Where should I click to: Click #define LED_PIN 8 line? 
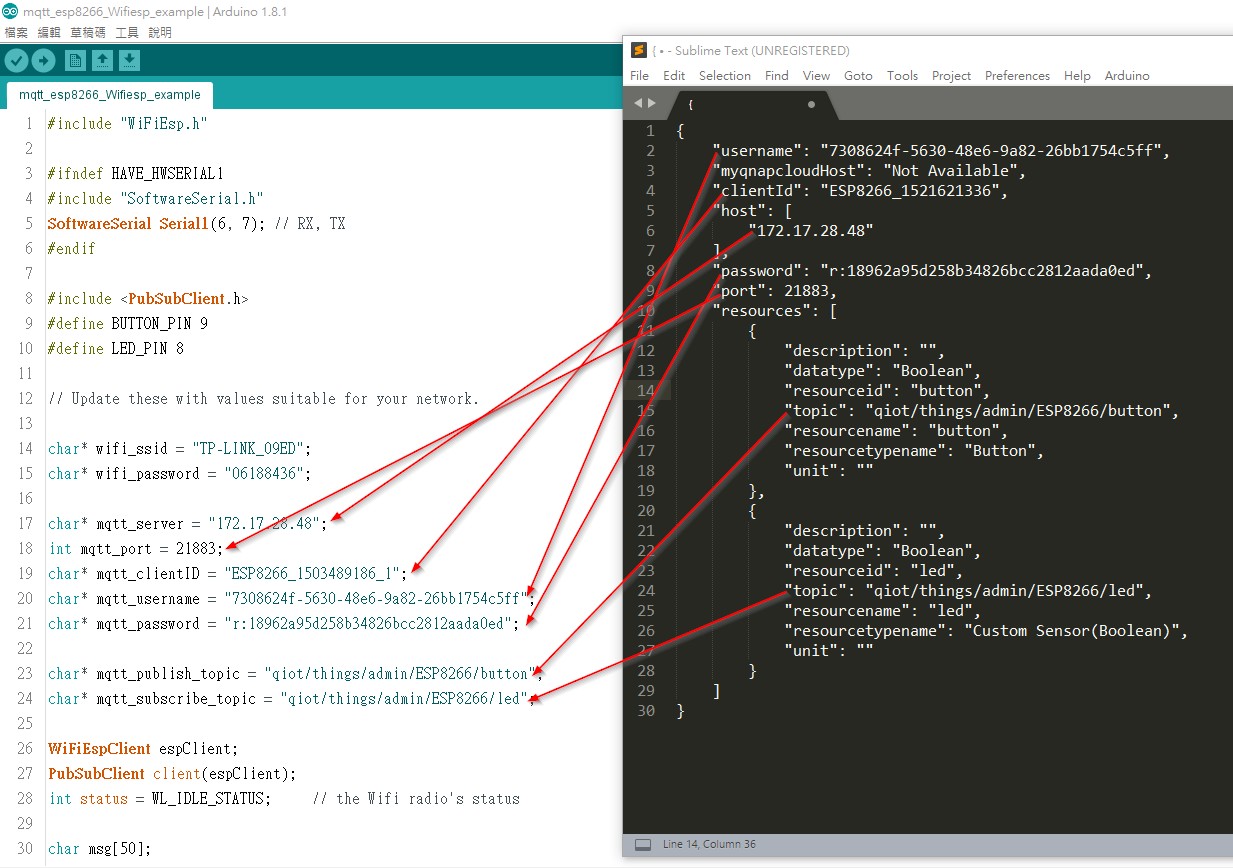pyautogui.click(x=115, y=349)
